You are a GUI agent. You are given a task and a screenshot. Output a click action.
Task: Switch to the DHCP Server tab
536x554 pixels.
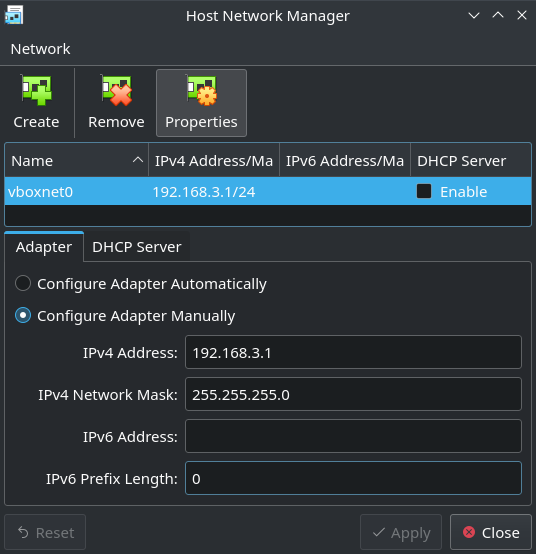pos(137,247)
